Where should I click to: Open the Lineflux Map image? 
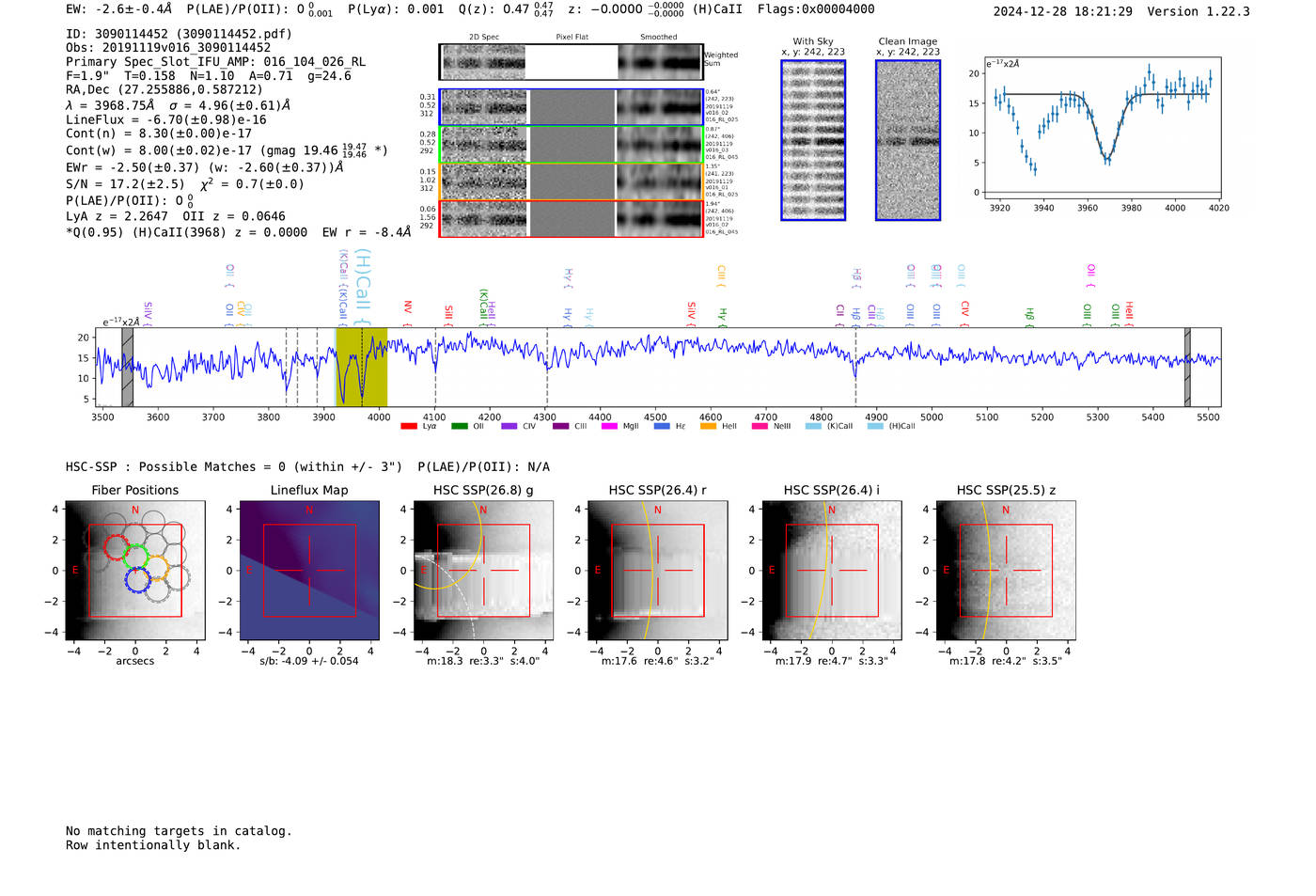(x=309, y=570)
